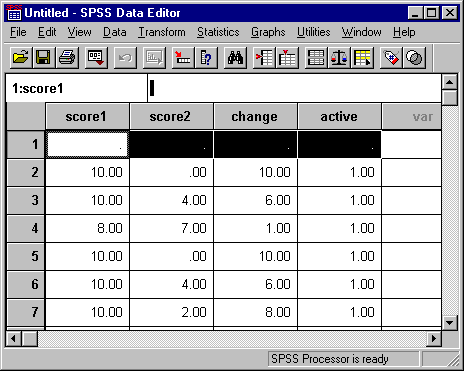Click the Insert Variable icon

pos(287,58)
